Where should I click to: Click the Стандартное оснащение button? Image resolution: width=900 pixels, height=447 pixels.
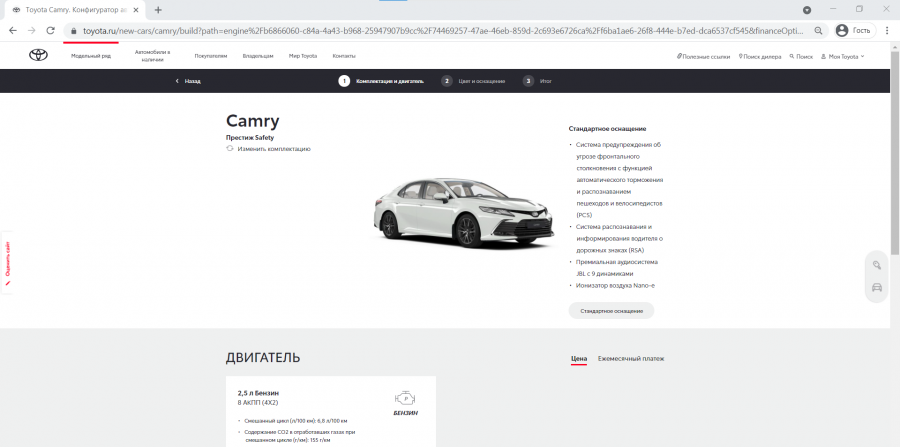611,310
